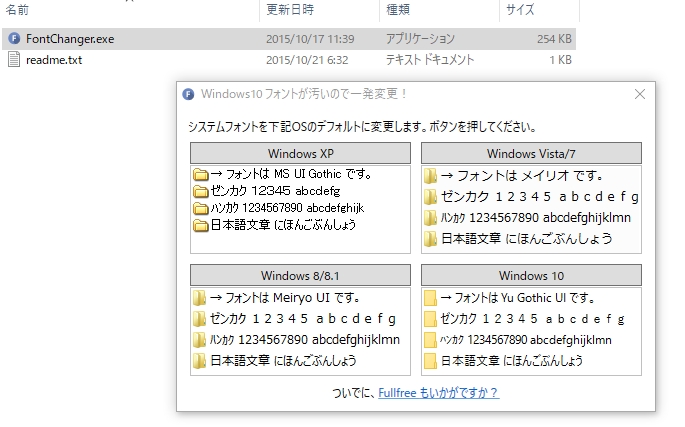Apply the Windows XP default font button
Screen dimensions: 685x427
click(x=301, y=153)
